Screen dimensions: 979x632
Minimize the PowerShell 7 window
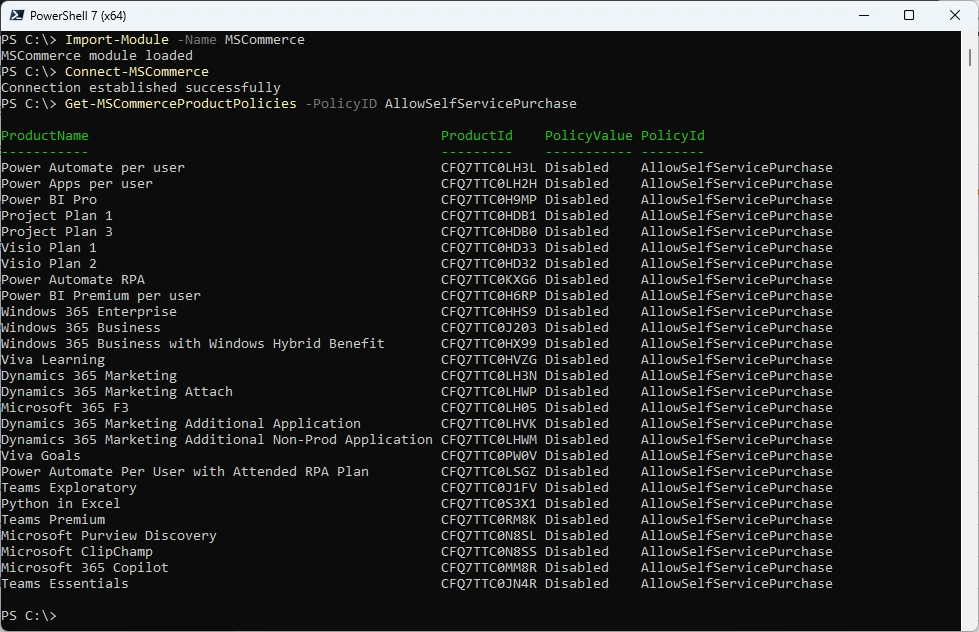coord(864,15)
